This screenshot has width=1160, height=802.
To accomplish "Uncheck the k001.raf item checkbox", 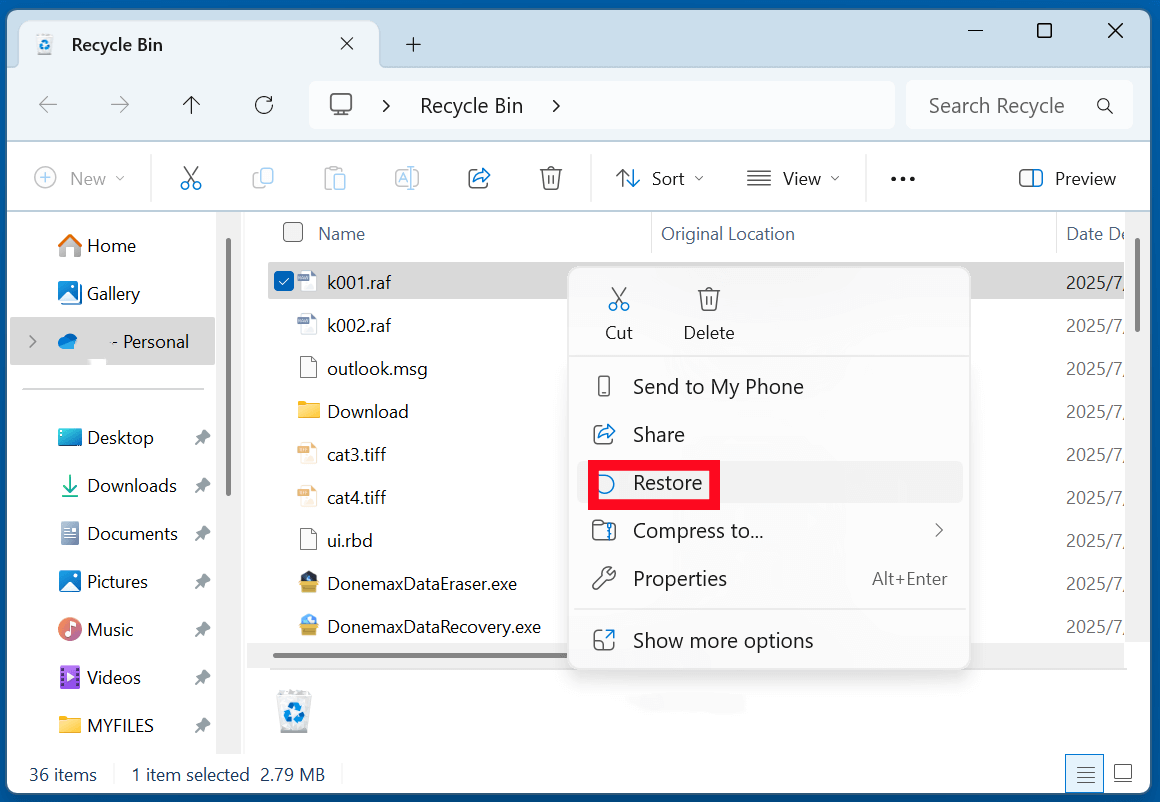I will tap(283, 281).
